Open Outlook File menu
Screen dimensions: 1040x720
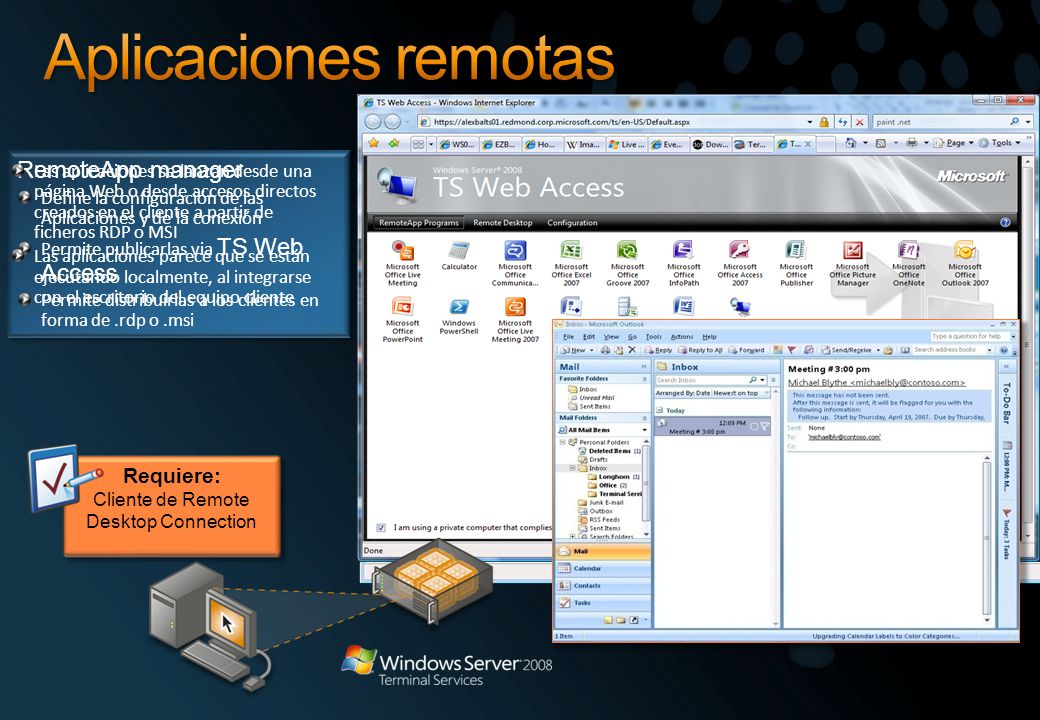pos(568,337)
